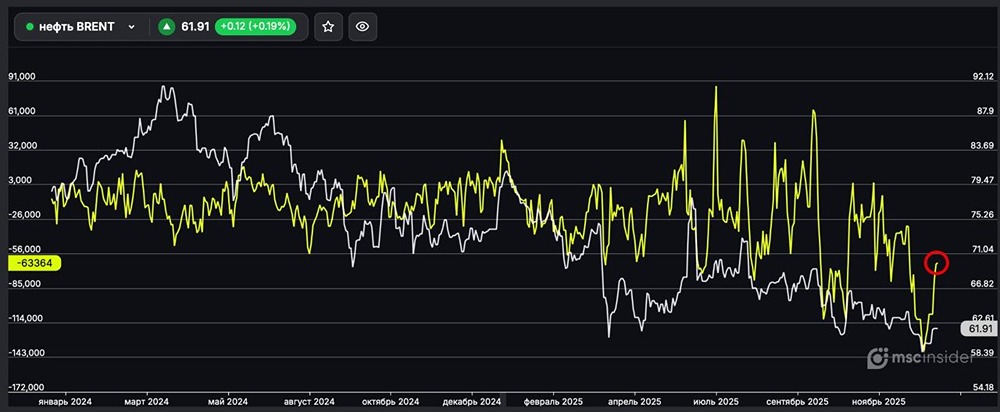Click the green status dot beside нефть BRENT
Image resolution: width=1000 pixels, height=412 pixels.
point(29,27)
